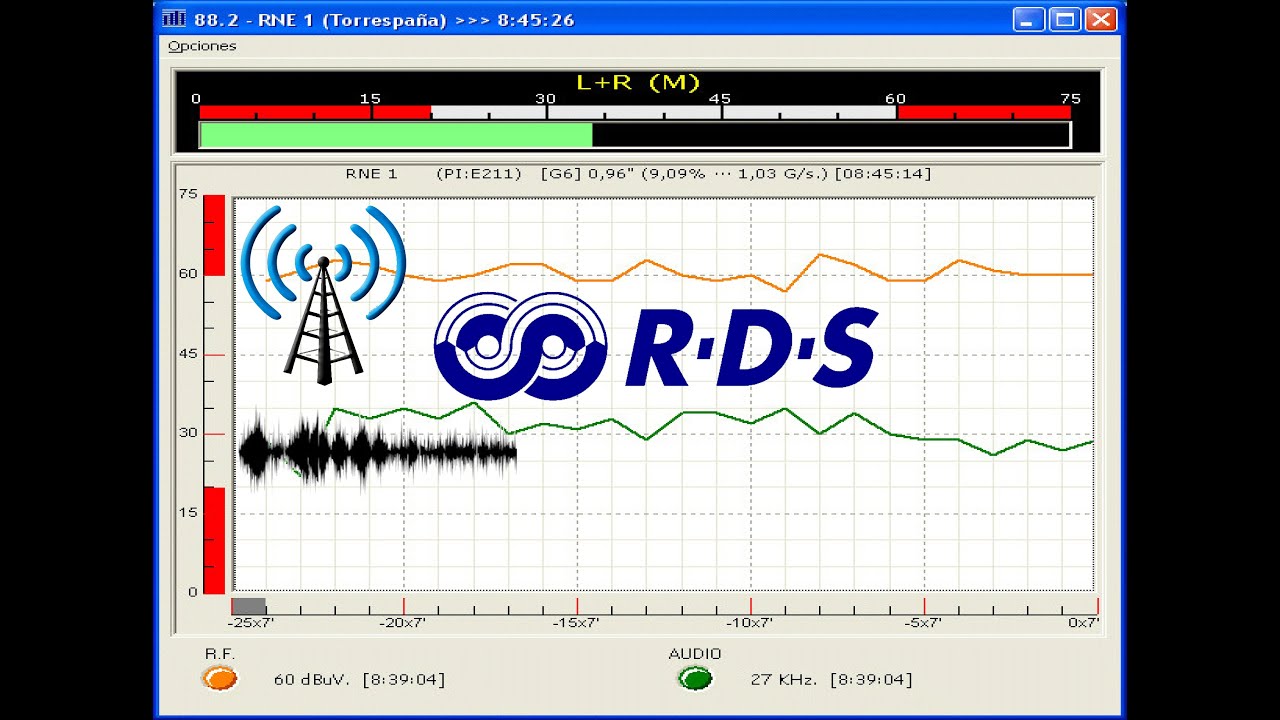Click the '0x7'' time axis label
Viewport: 1280px width, 720px height.
coord(1084,622)
